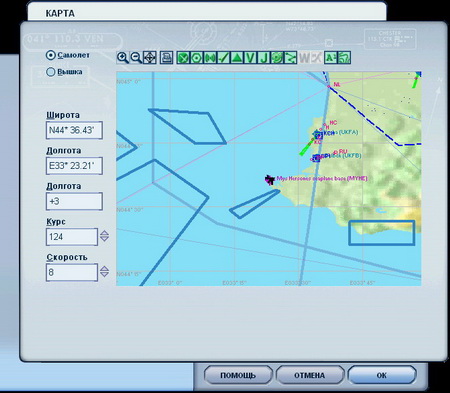The image size is (450, 393).
Task: Increase Скорость value with up arrow
Action: [x=104, y=268]
